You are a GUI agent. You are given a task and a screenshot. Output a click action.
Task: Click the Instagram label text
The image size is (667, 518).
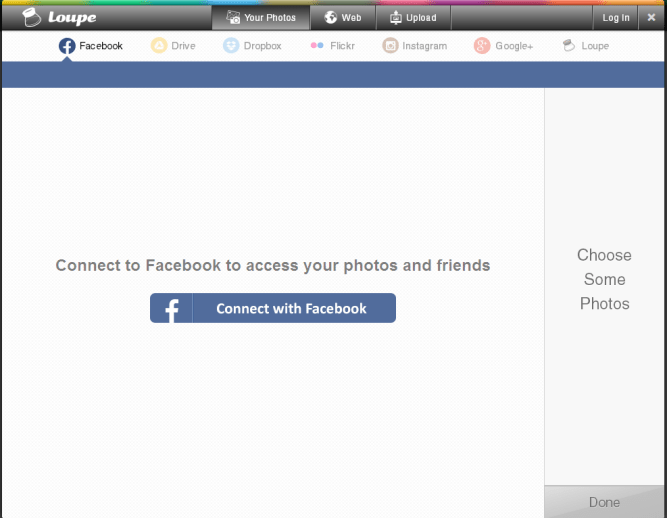424,46
